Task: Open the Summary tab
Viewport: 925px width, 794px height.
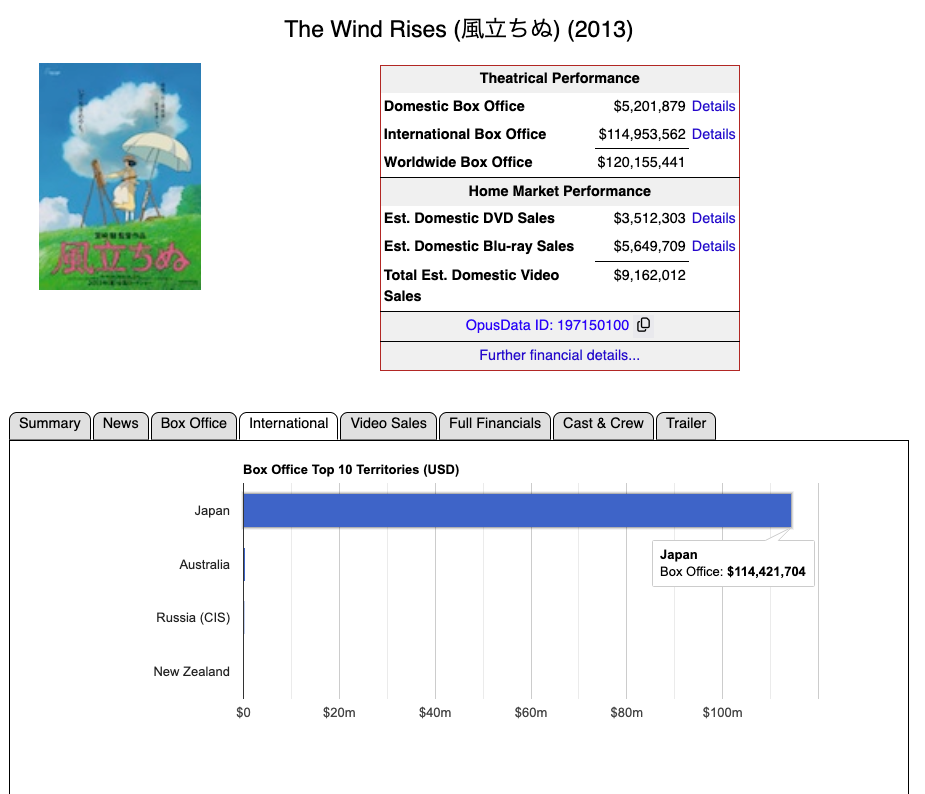Action: 50,424
